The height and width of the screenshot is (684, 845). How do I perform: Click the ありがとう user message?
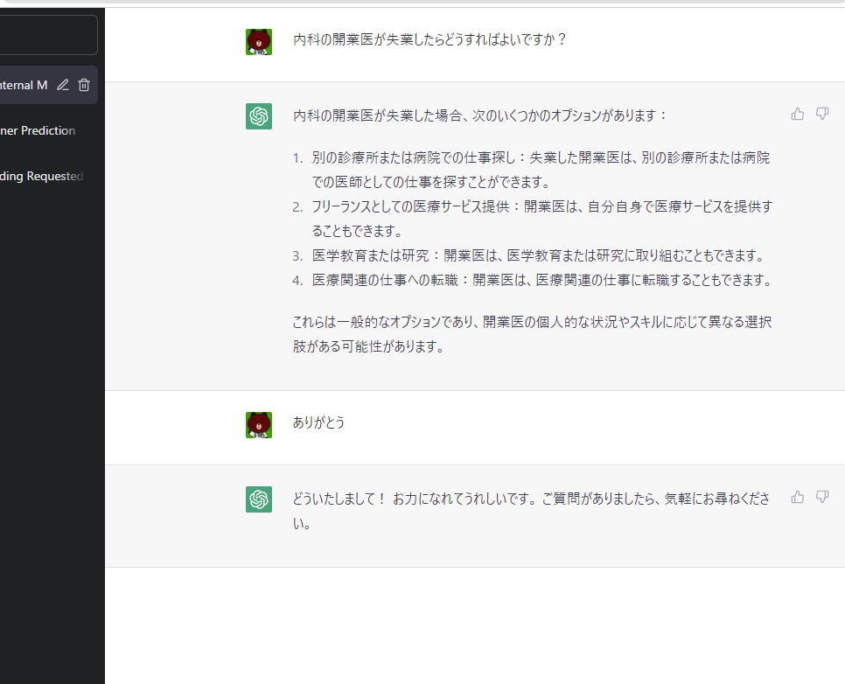coord(318,423)
